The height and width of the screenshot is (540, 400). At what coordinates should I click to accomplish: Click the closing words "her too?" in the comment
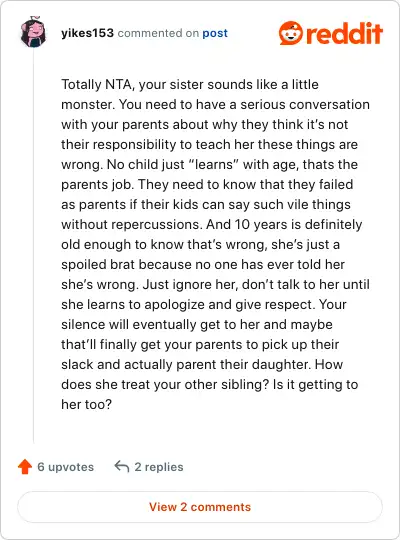click(86, 404)
